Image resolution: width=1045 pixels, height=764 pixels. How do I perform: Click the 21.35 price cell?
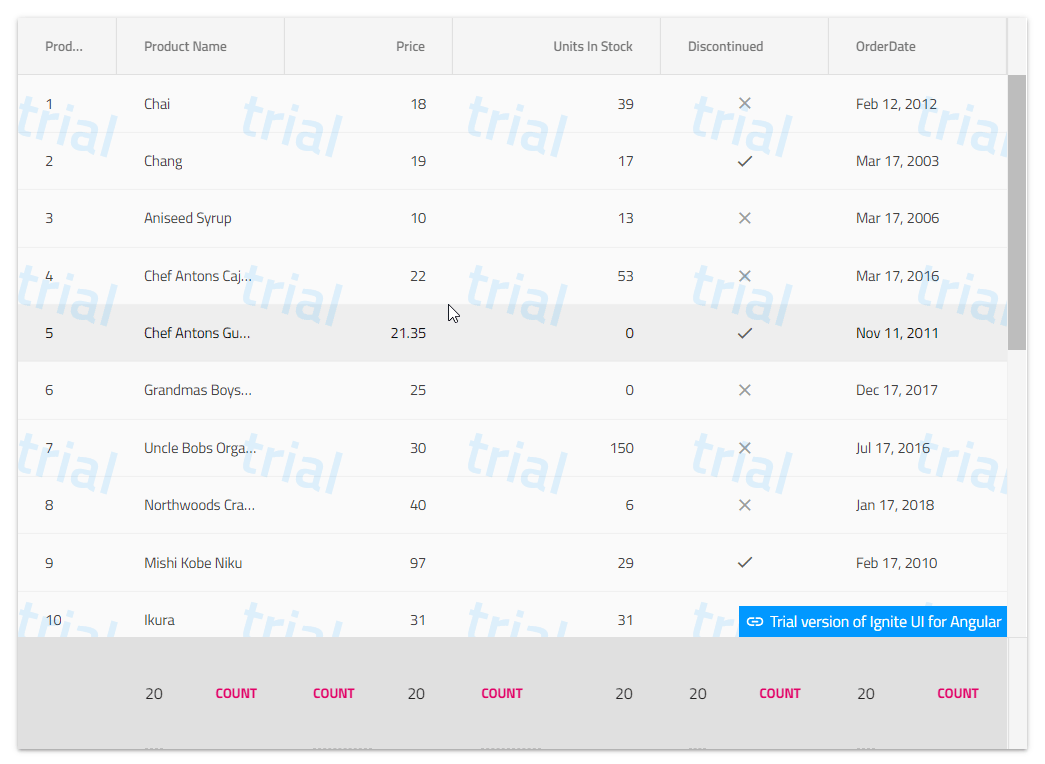click(x=408, y=333)
